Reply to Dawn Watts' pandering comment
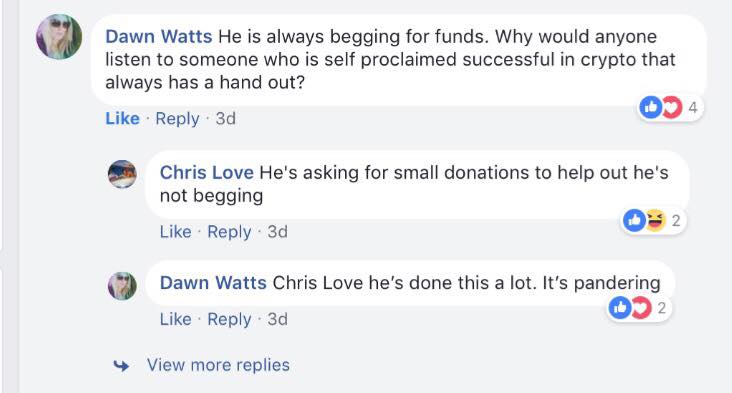 pos(229,319)
